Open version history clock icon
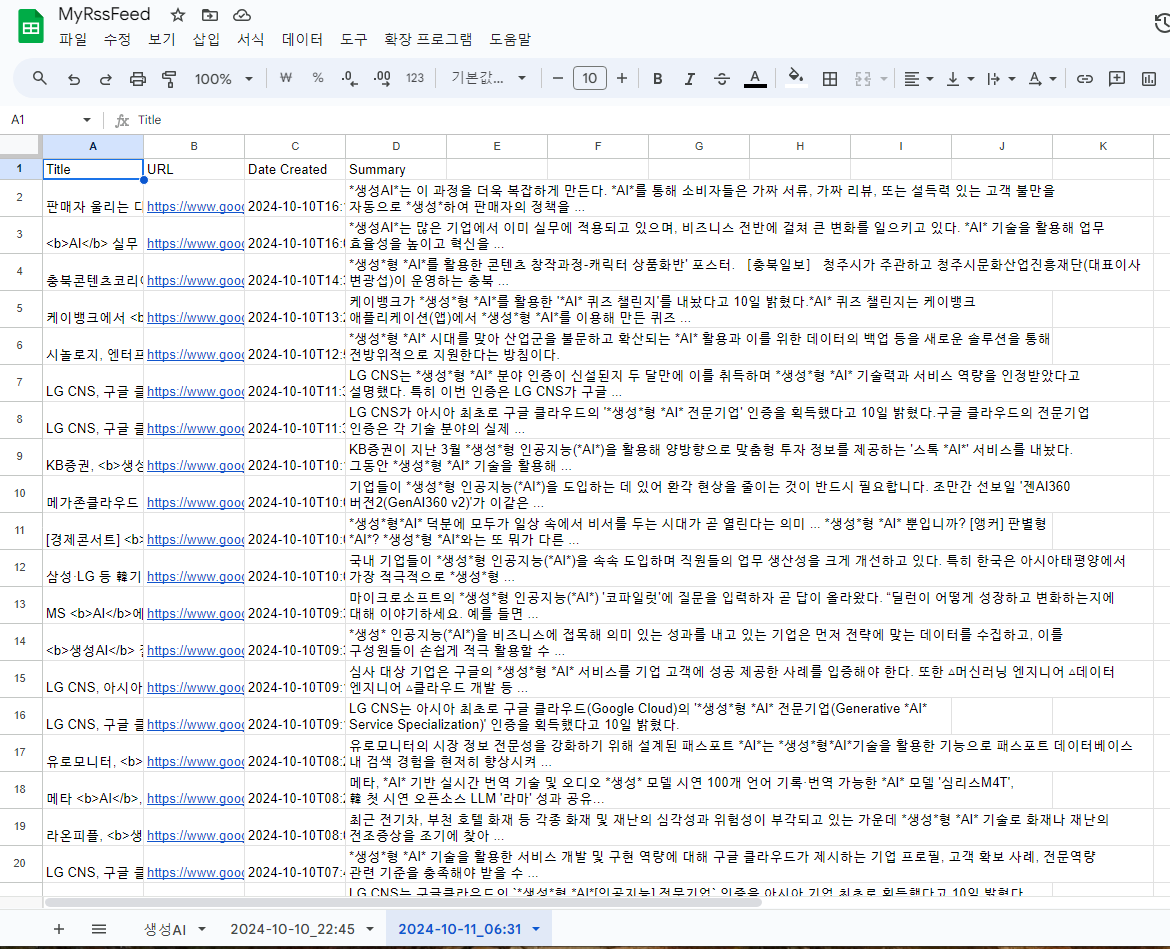The width and height of the screenshot is (1170, 949). [1162, 24]
